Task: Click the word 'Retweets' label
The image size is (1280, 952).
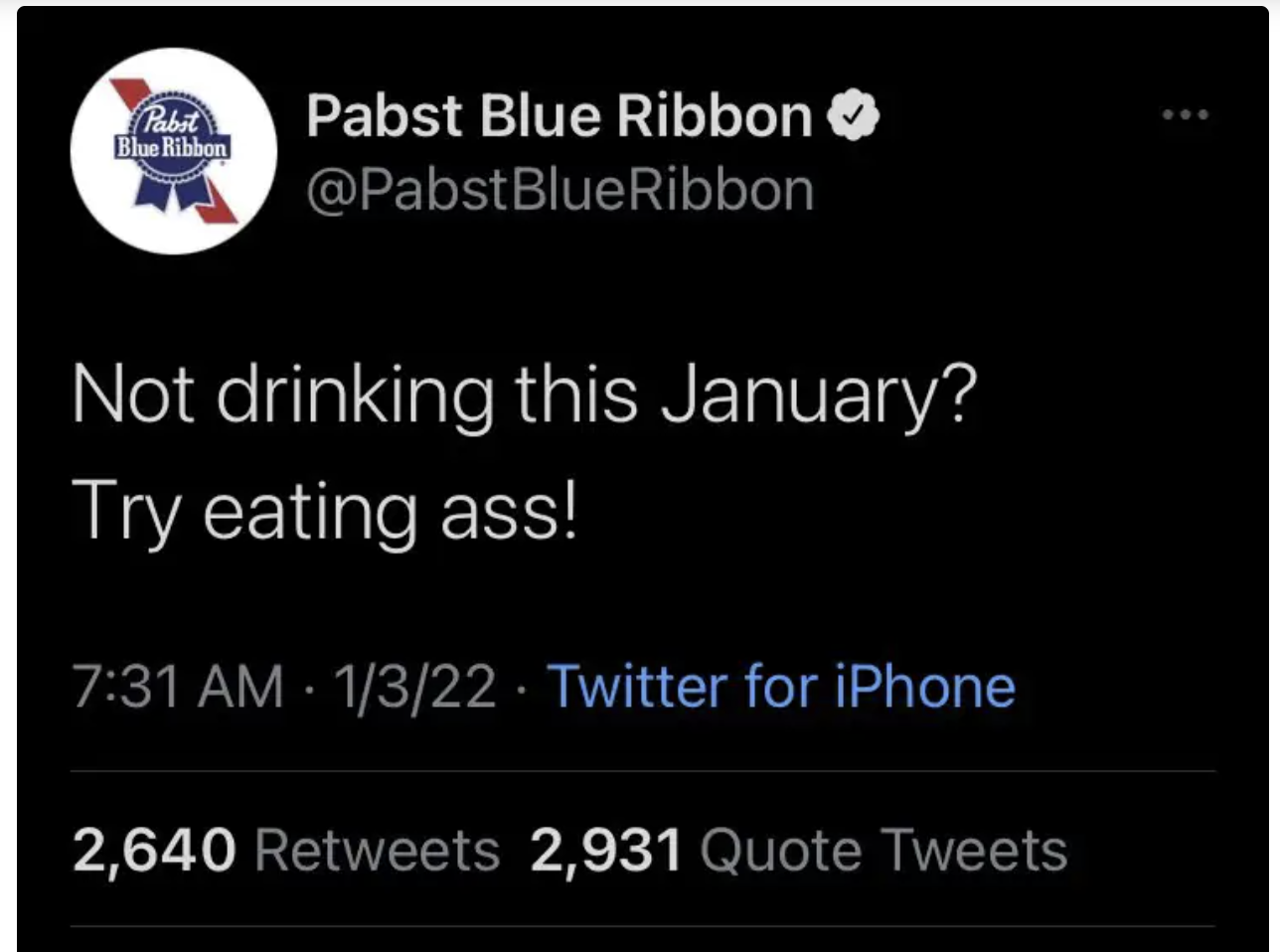Action: (x=378, y=851)
